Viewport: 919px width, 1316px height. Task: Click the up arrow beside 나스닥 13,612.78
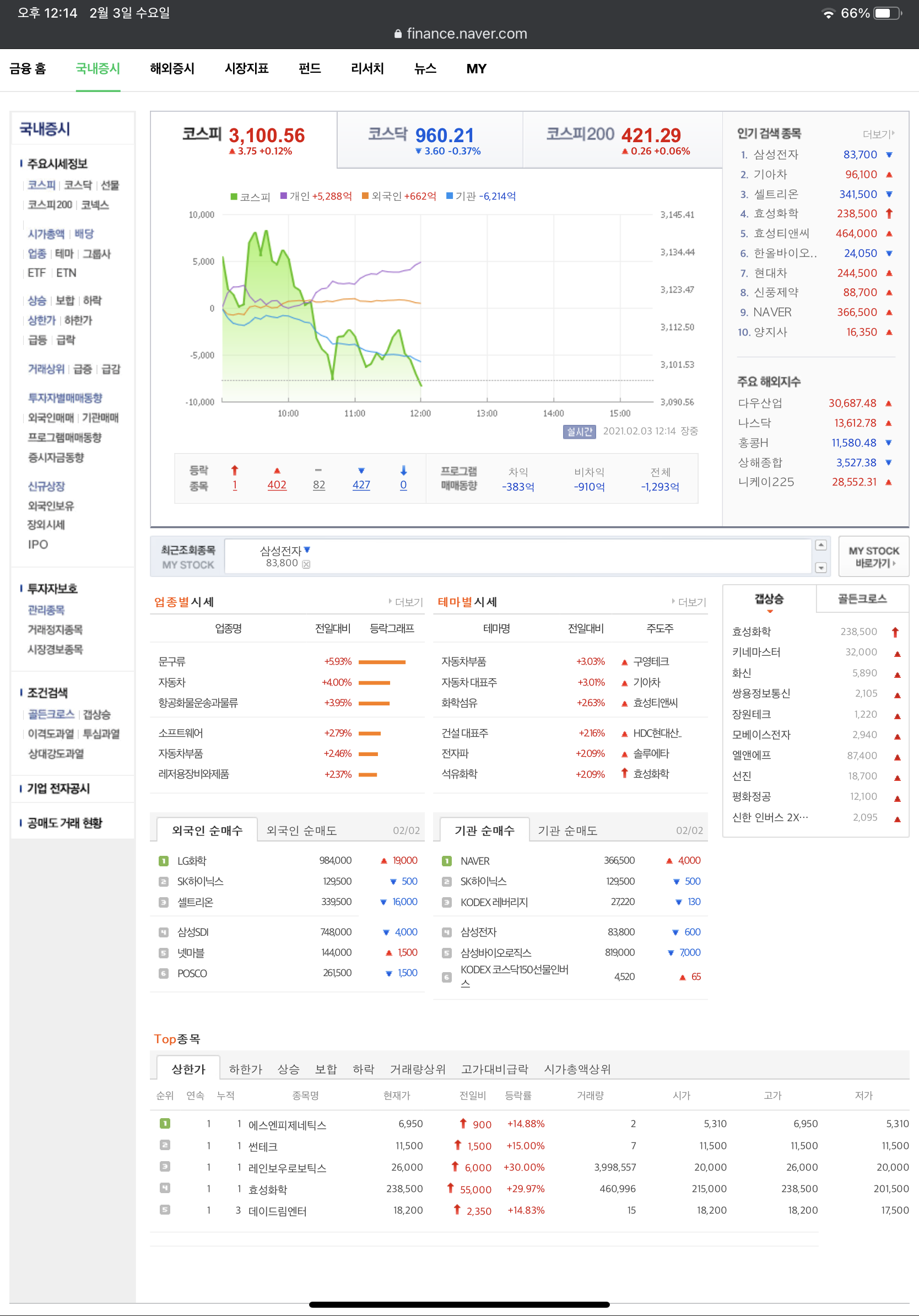pos(889,423)
